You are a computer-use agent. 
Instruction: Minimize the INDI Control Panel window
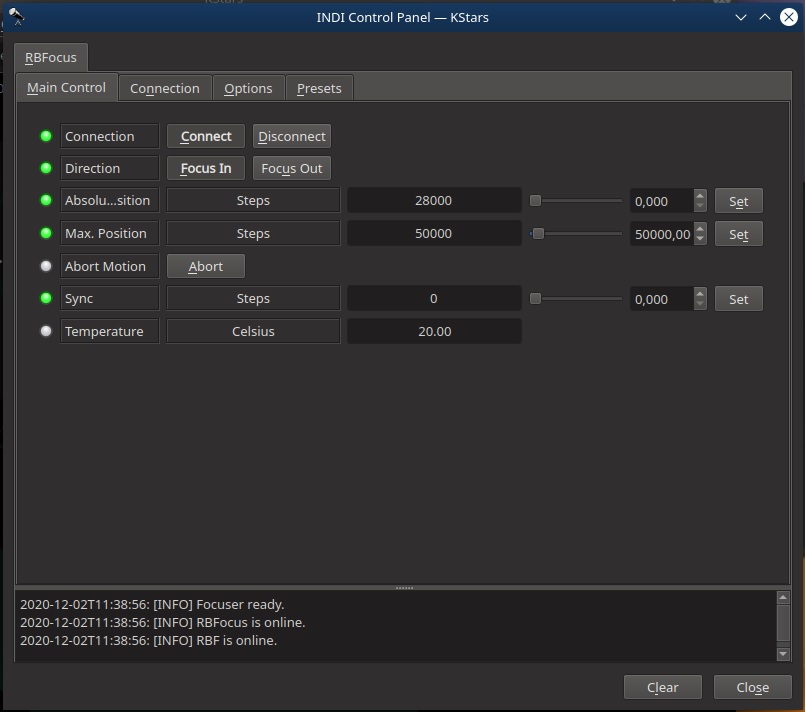(741, 17)
